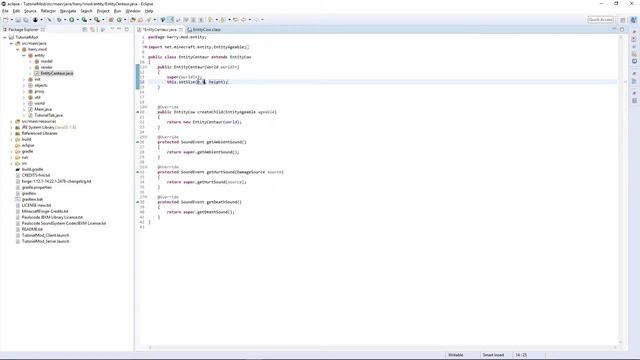Click the Debug bug icon in toolbar
Image resolution: width=640 pixels, height=360 pixels.
(59, 20)
